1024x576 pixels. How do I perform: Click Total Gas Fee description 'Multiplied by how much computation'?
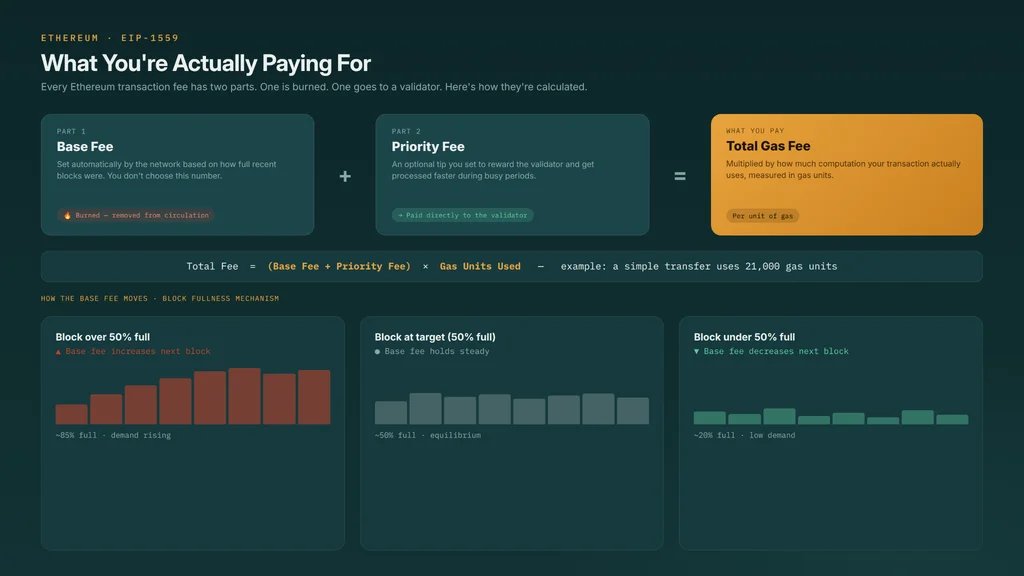tap(843, 169)
